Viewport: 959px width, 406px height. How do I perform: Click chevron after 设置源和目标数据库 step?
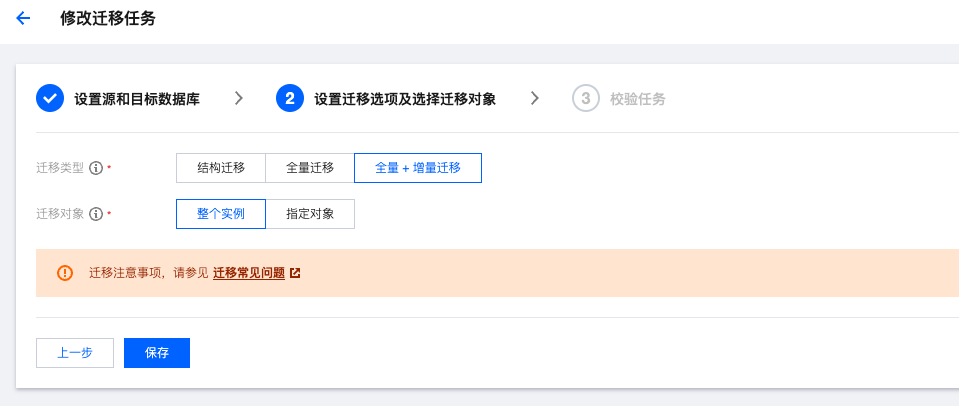pos(239,98)
